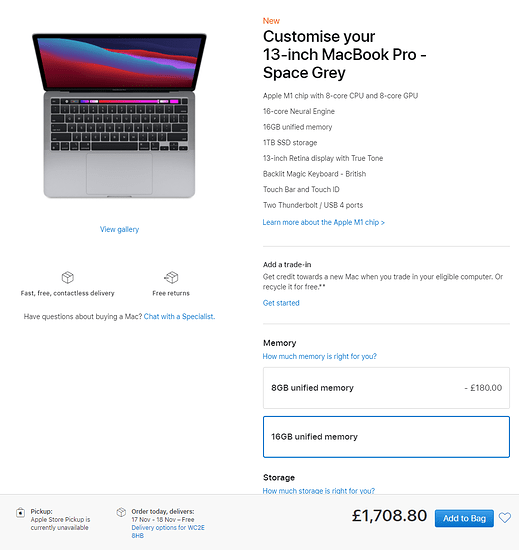Open How much memory is right for you

pyautogui.click(x=319, y=356)
